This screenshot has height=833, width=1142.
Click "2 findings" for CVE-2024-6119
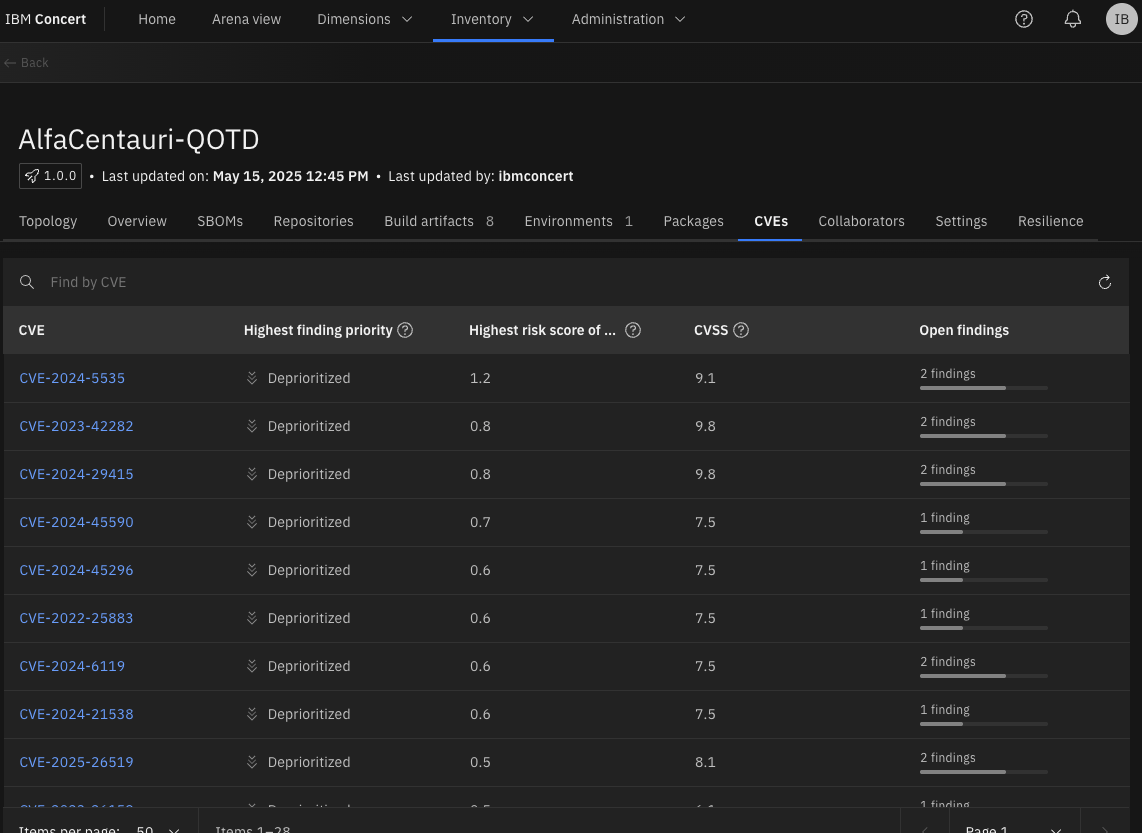pos(948,662)
